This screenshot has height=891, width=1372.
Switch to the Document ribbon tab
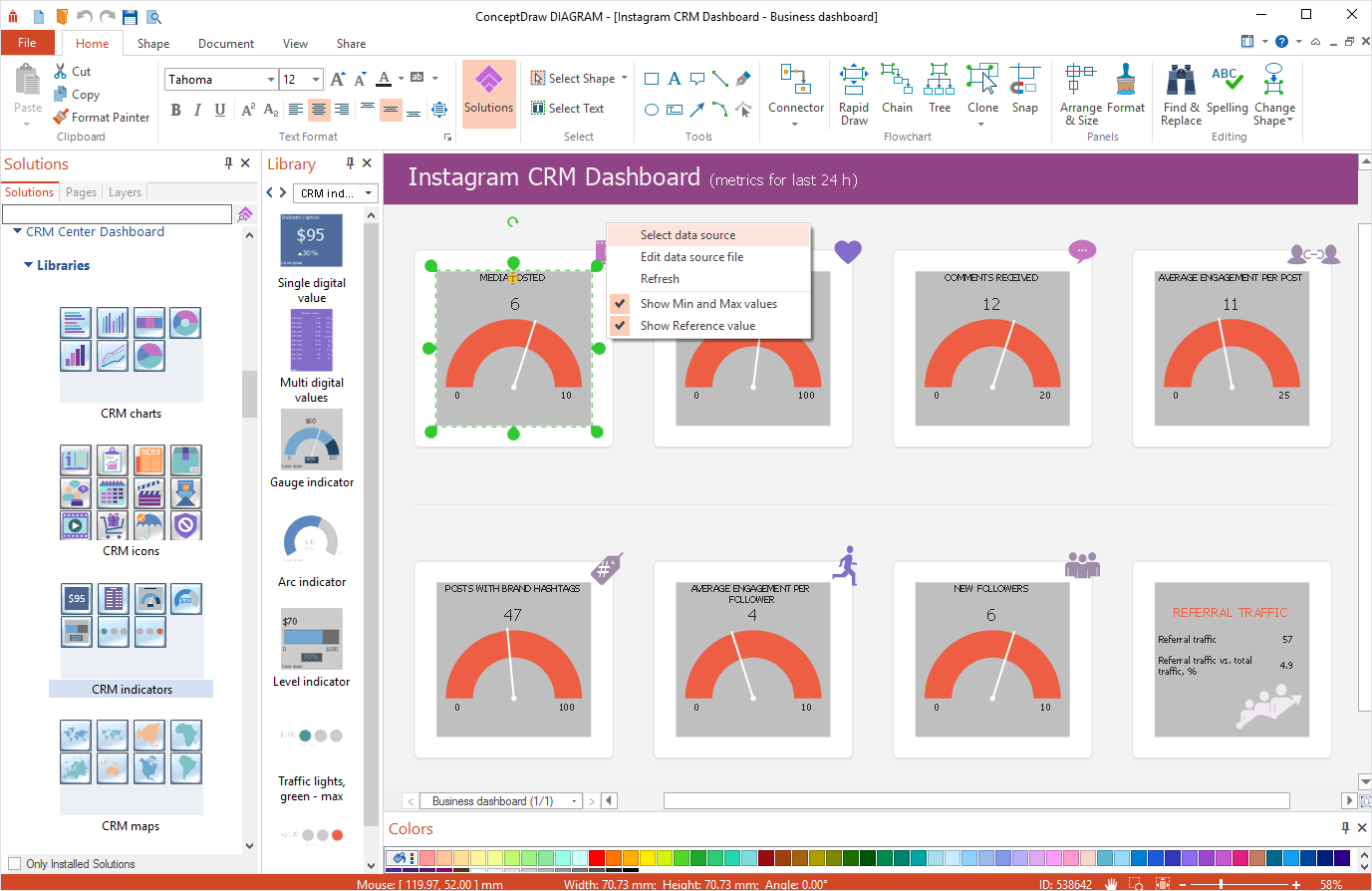point(226,44)
